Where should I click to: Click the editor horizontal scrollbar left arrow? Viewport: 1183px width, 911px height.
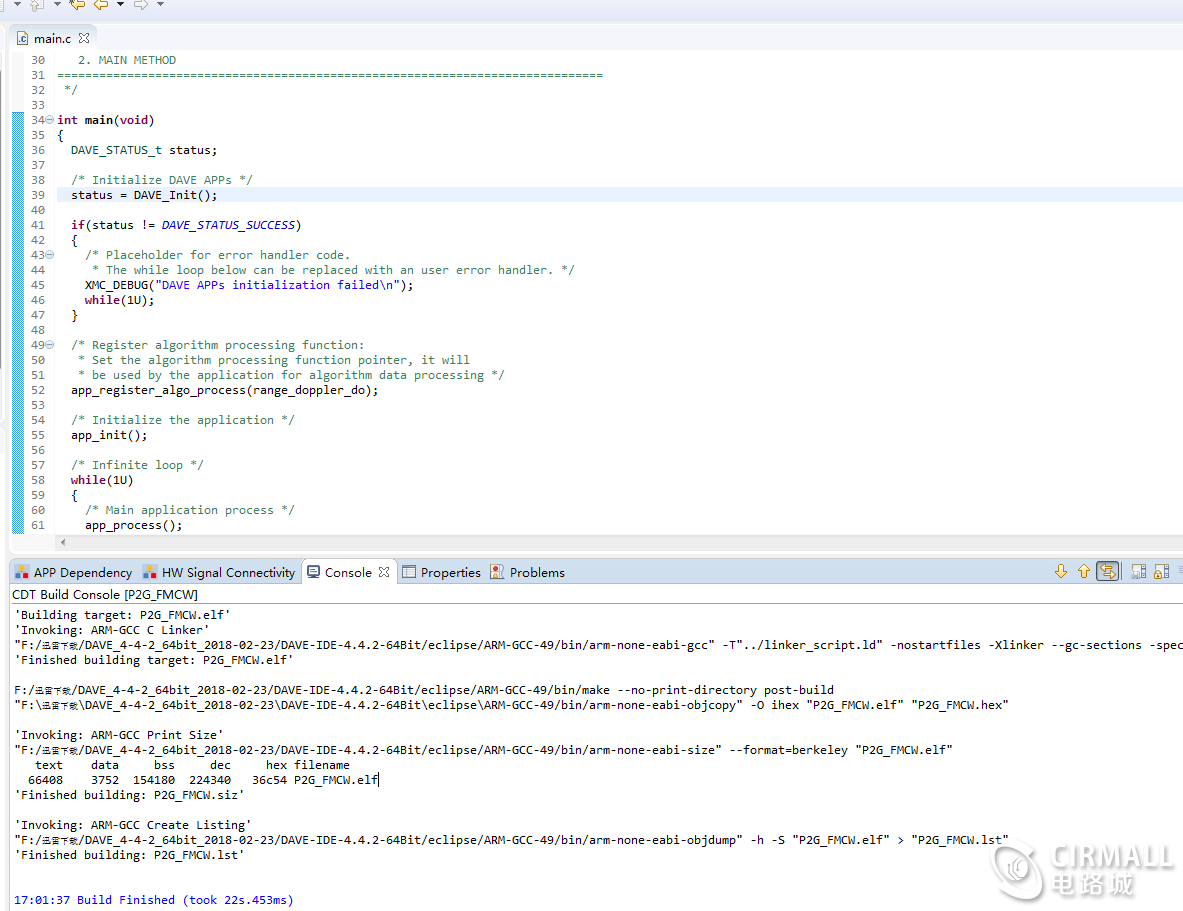click(64, 542)
